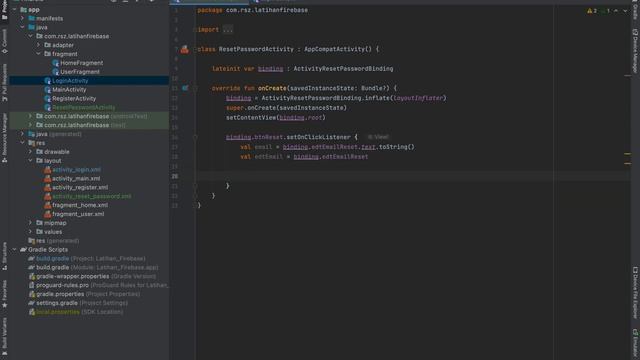The width and height of the screenshot is (640, 360).
Task: Open the Emulator side panel
Action: tap(635, 344)
